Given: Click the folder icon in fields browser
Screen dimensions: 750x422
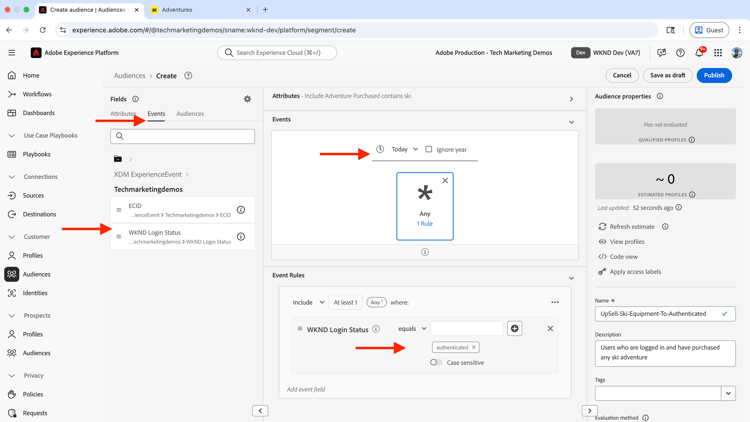Looking at the screenshot, I should (118, 159).
